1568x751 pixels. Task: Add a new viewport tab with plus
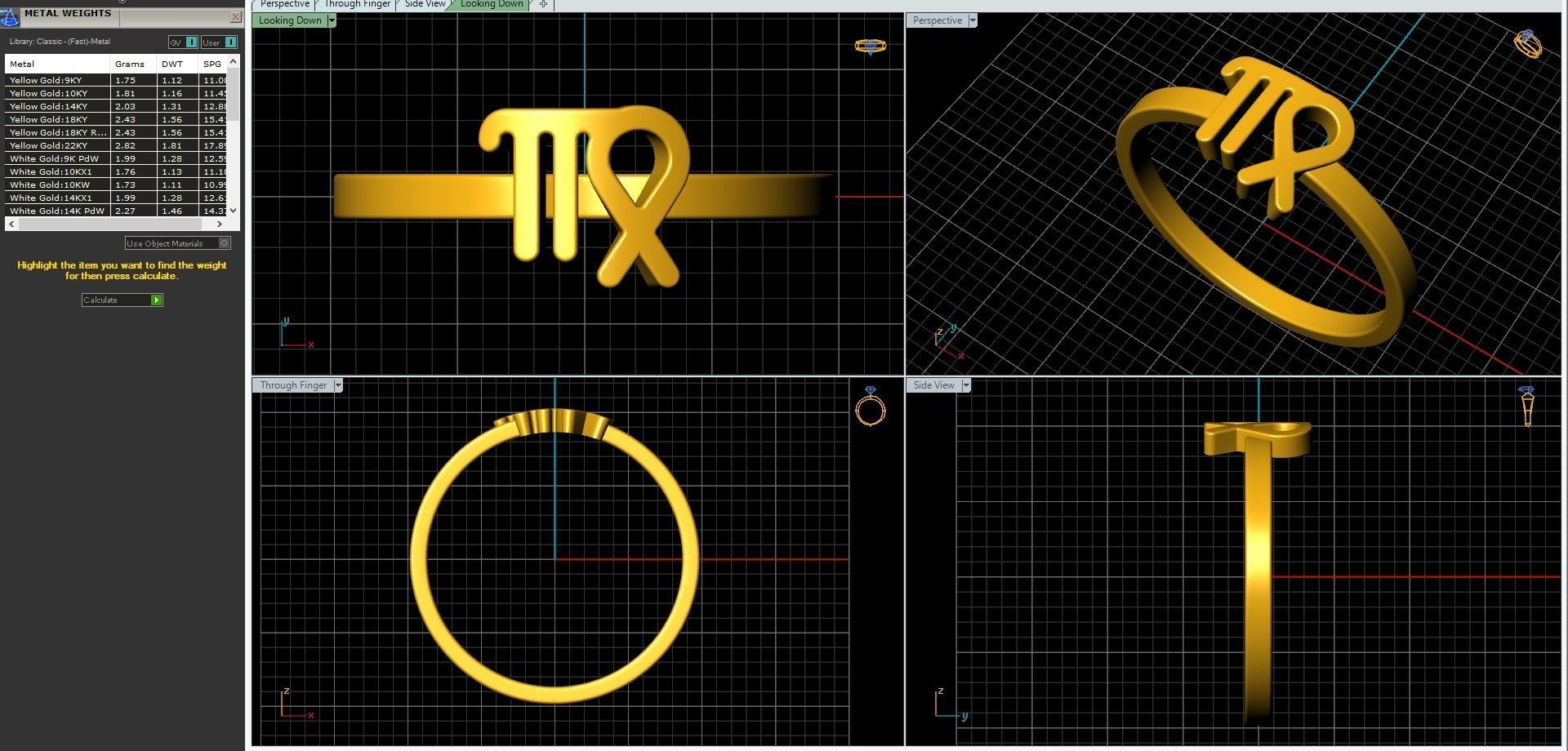coord(543,4)
